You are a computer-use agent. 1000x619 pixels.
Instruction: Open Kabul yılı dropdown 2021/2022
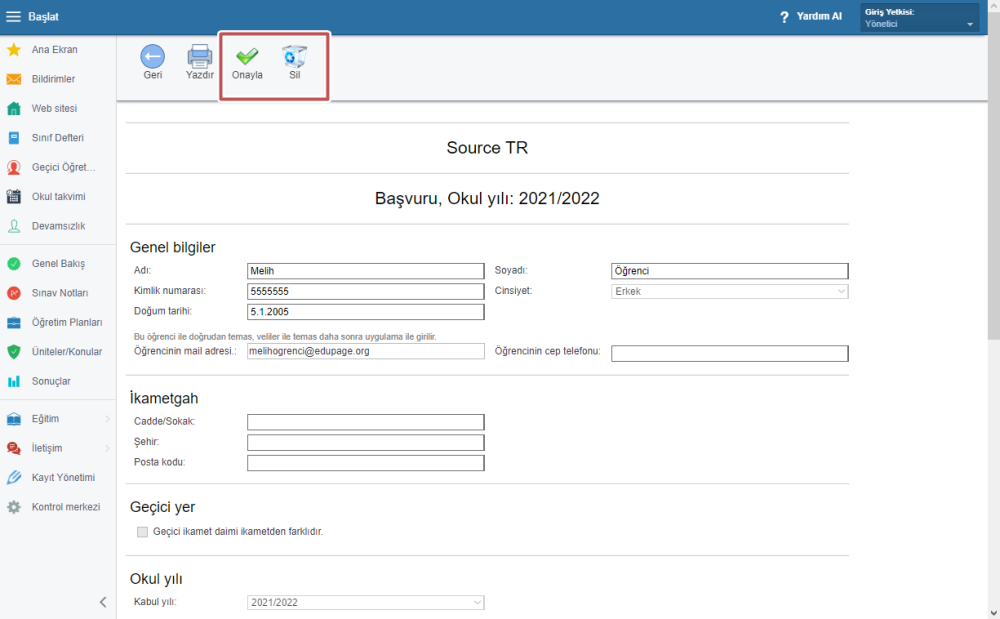(365, 602)
